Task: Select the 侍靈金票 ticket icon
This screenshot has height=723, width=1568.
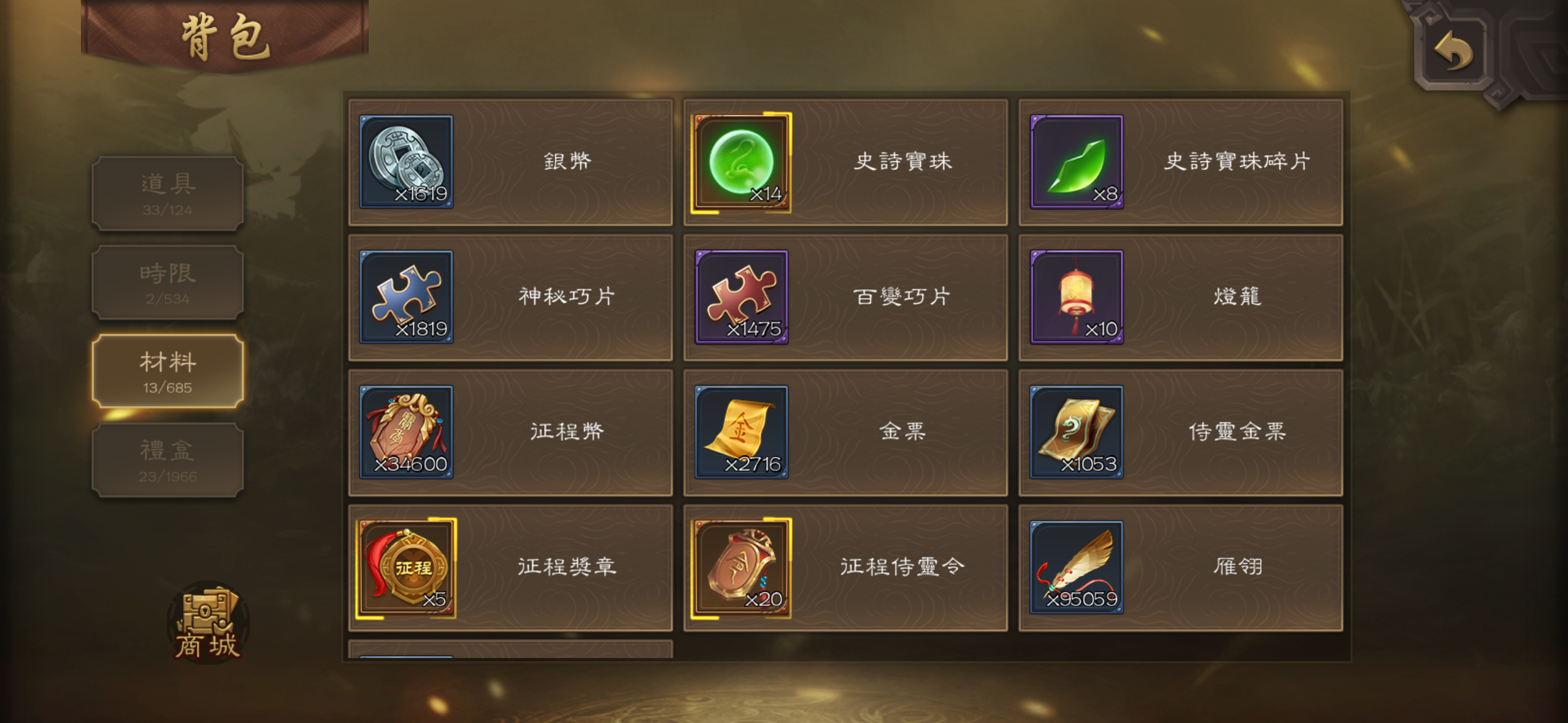Action: pyautogui.click(x=1077, y=432)
